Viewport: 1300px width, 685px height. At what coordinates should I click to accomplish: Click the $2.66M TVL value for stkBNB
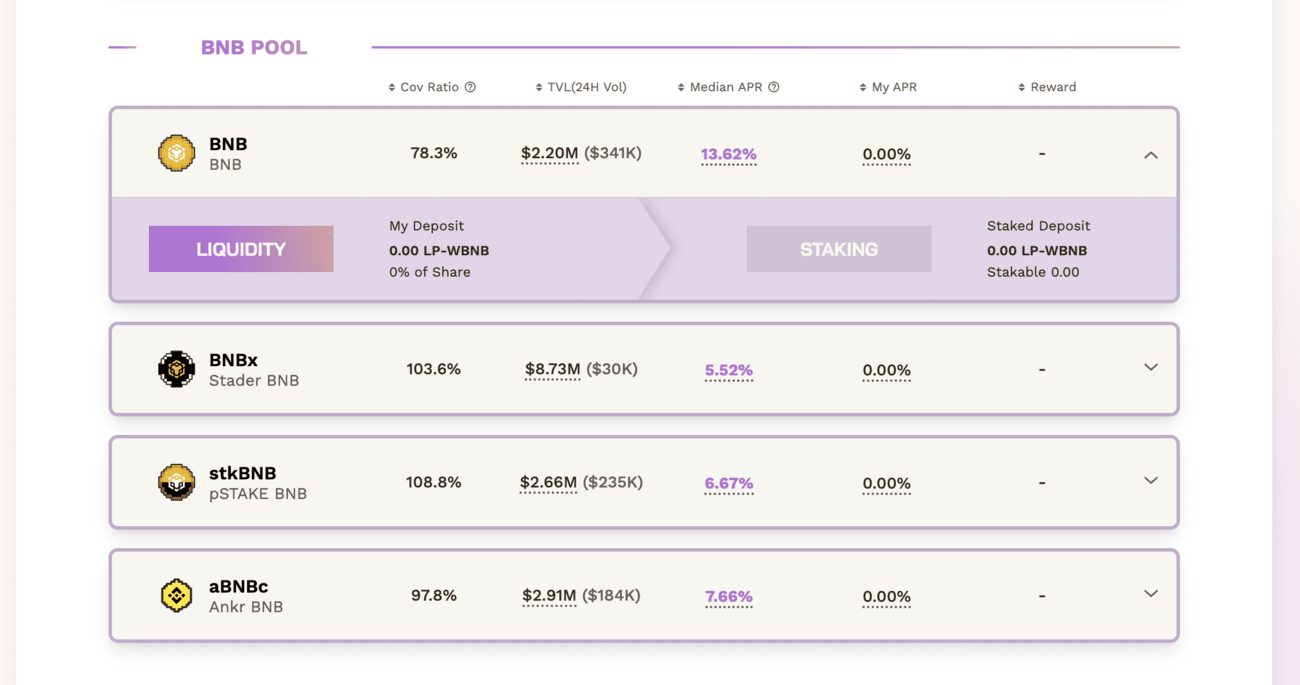[x=549, y=482]
